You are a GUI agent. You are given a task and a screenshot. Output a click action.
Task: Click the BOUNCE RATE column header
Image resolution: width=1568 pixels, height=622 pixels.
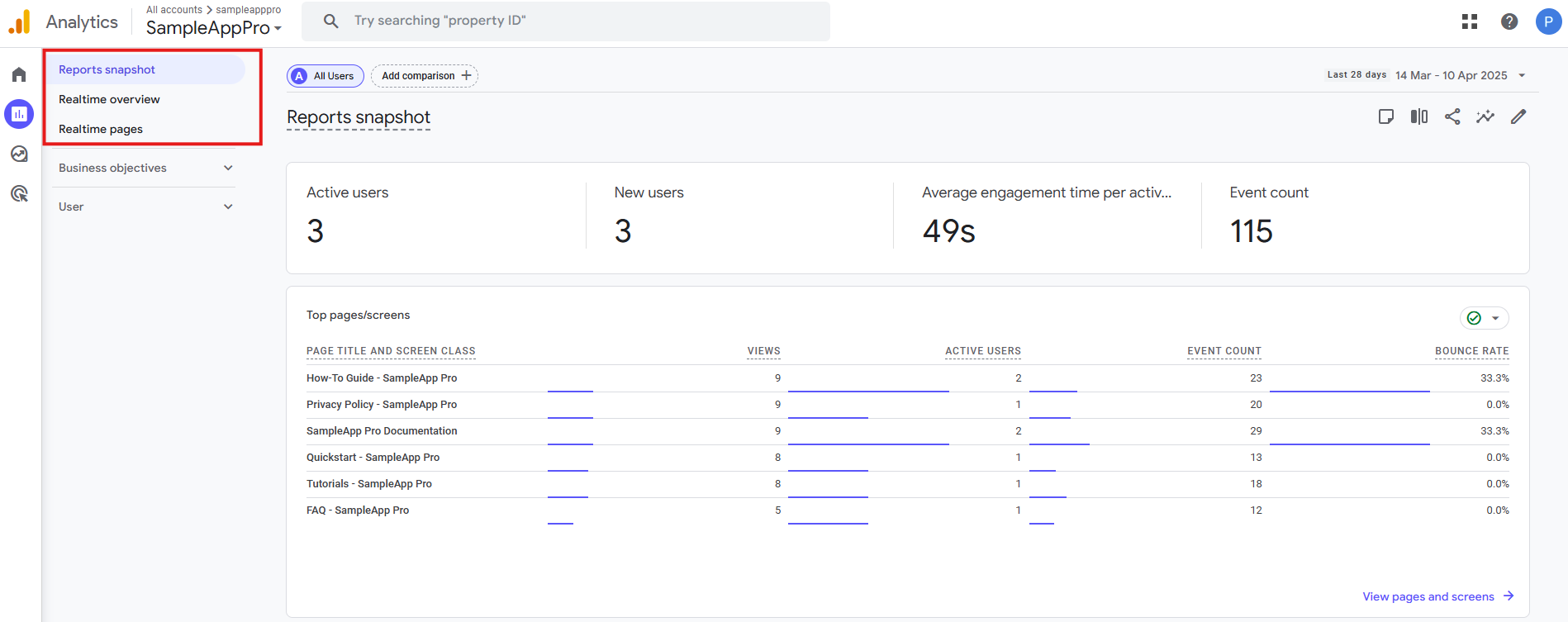[1472, 351]
